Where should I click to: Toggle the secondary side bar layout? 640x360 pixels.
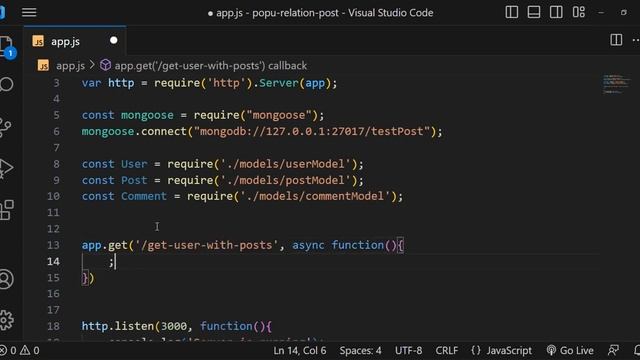tap(556, 12)
